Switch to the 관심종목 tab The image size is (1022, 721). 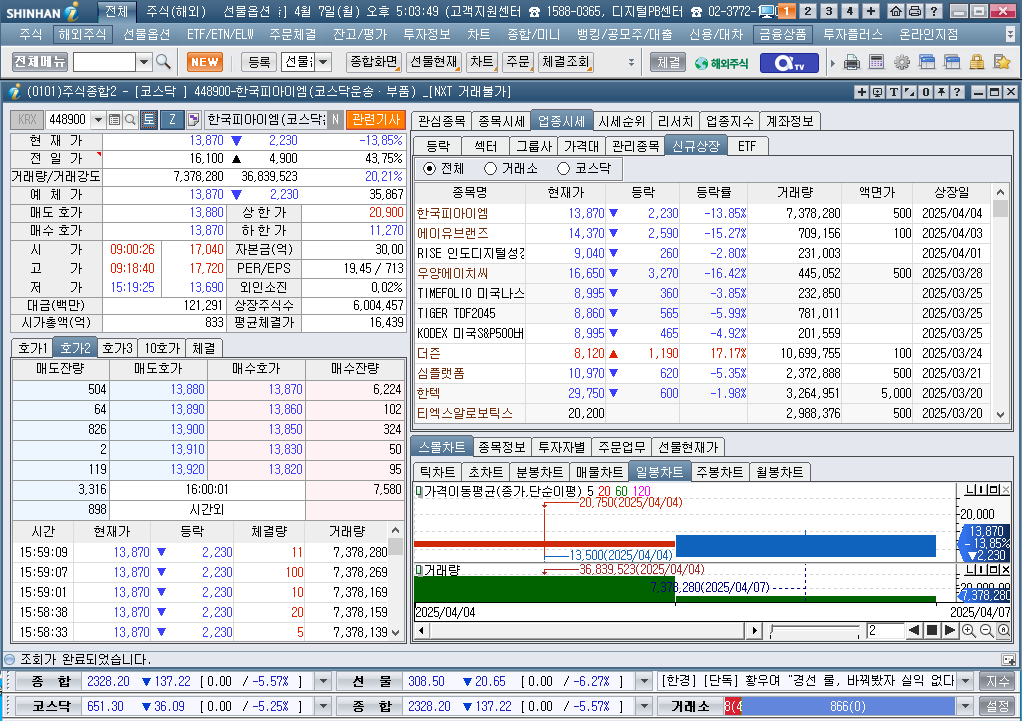pos(441,121)
